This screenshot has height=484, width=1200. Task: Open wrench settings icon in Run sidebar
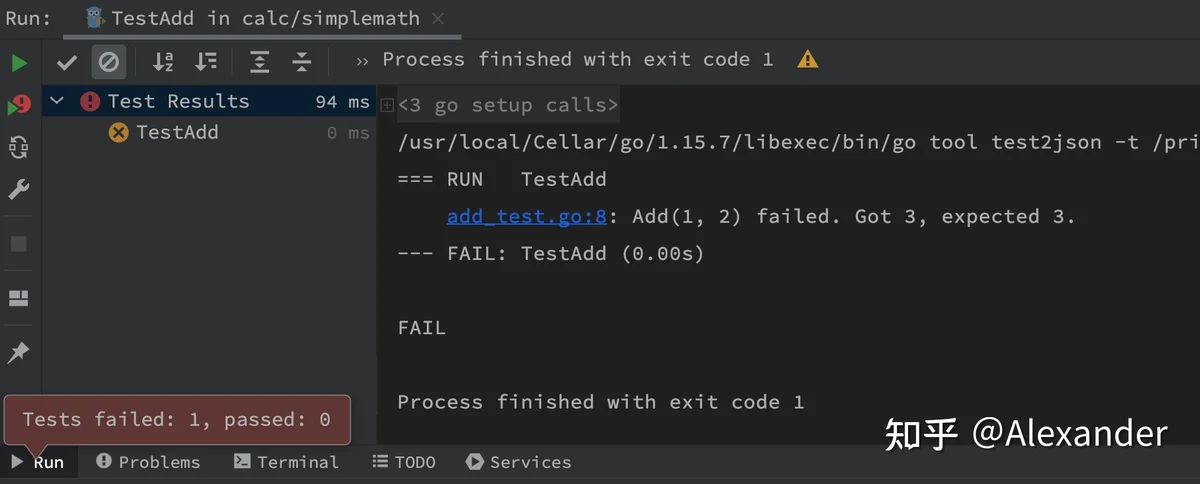pos(19,190)
